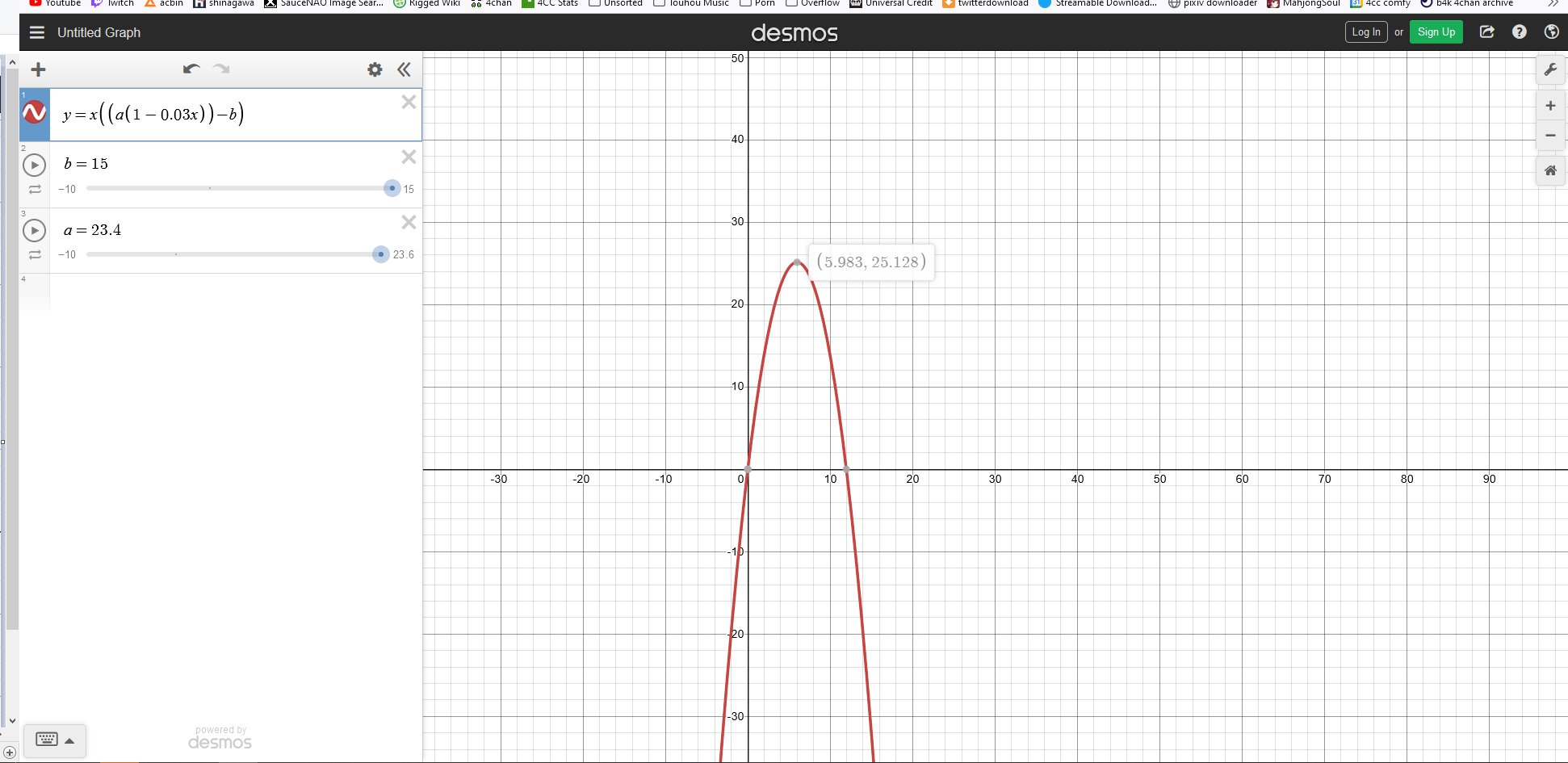Play the animation for slider a

(x=34, y=230)
